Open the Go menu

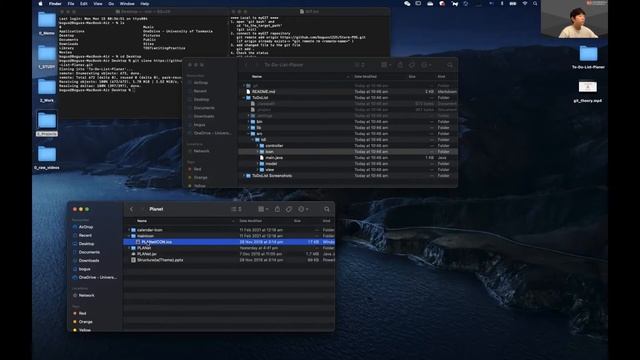(x=111, y=4)
